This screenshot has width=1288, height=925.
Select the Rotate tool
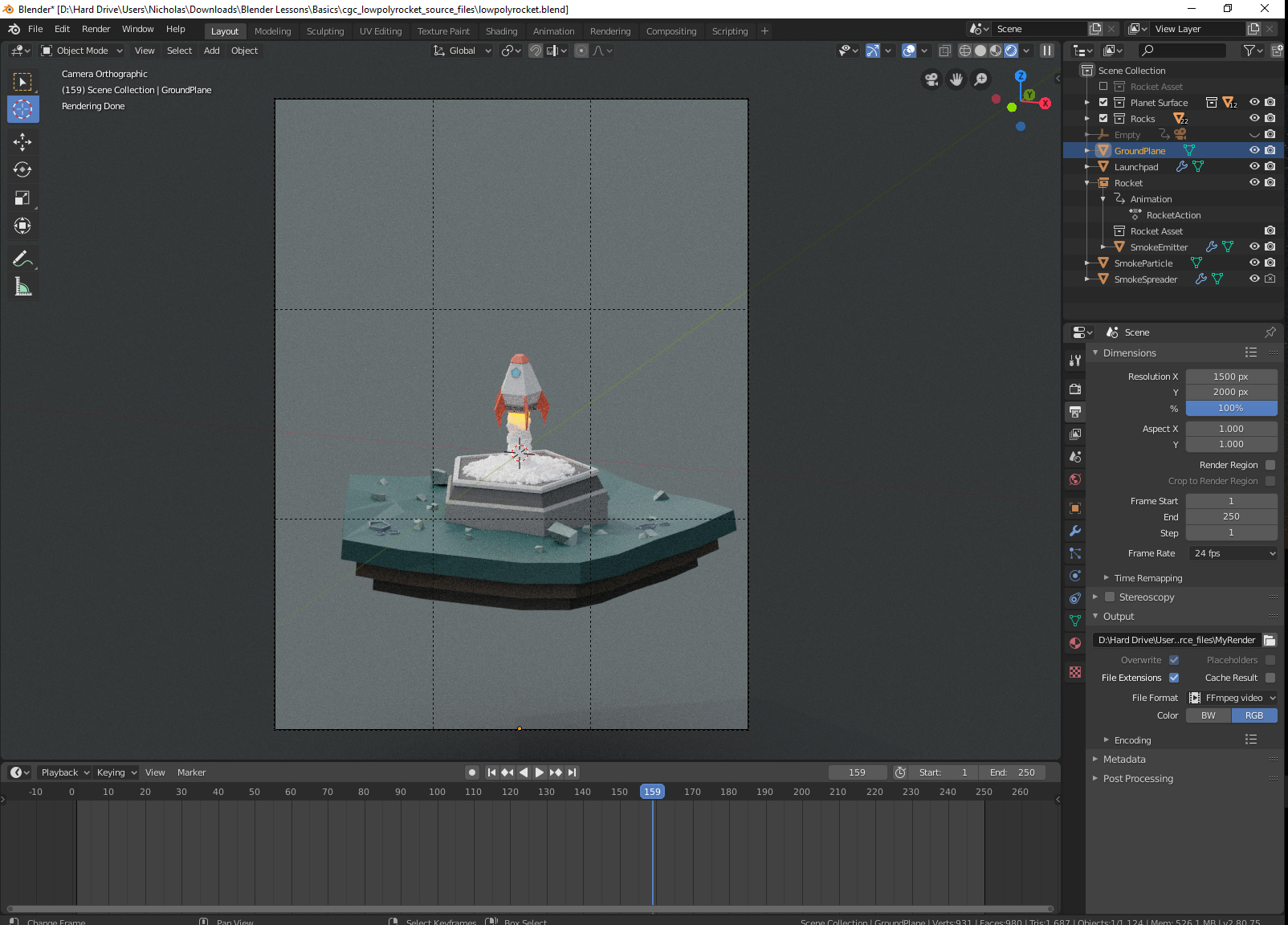(22, 169)
